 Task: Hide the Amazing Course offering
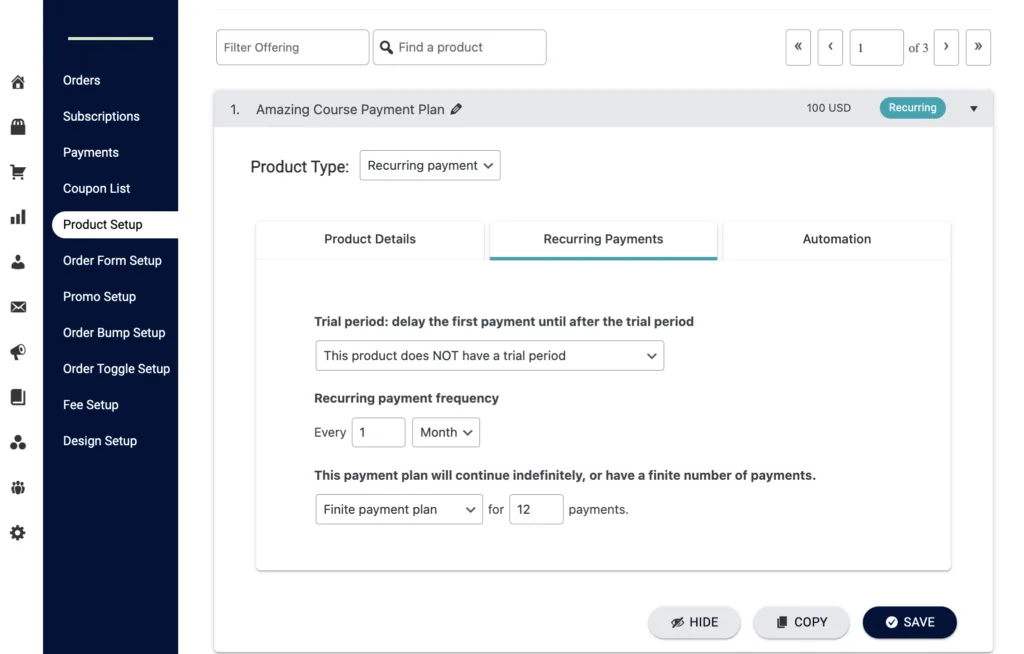(x=694, y=622)
